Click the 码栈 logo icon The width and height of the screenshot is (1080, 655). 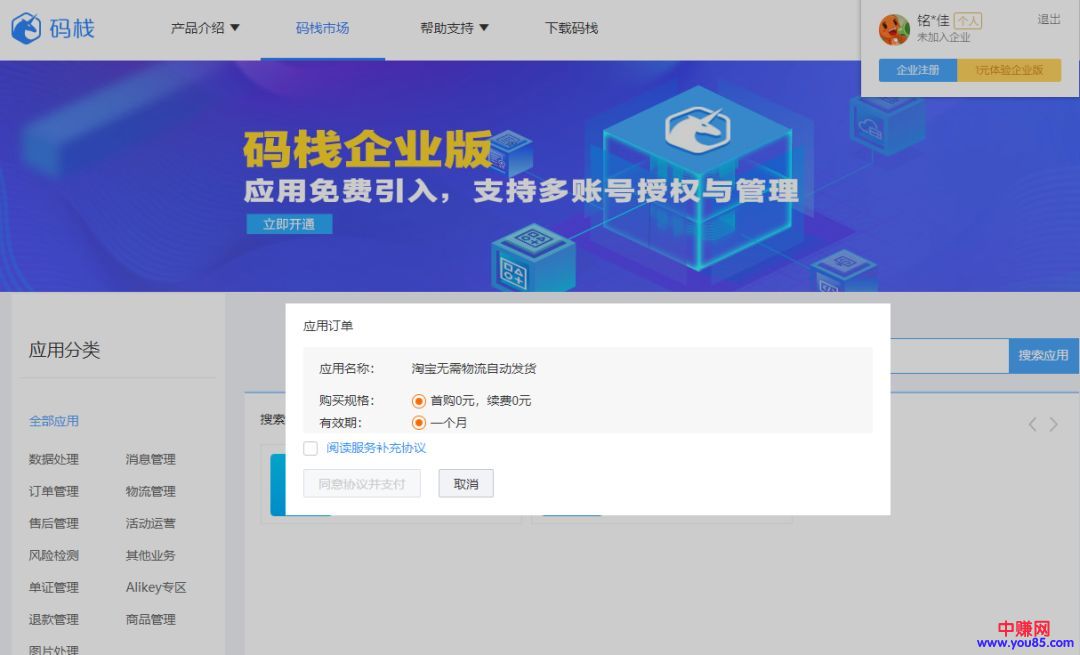pos(26,28)
